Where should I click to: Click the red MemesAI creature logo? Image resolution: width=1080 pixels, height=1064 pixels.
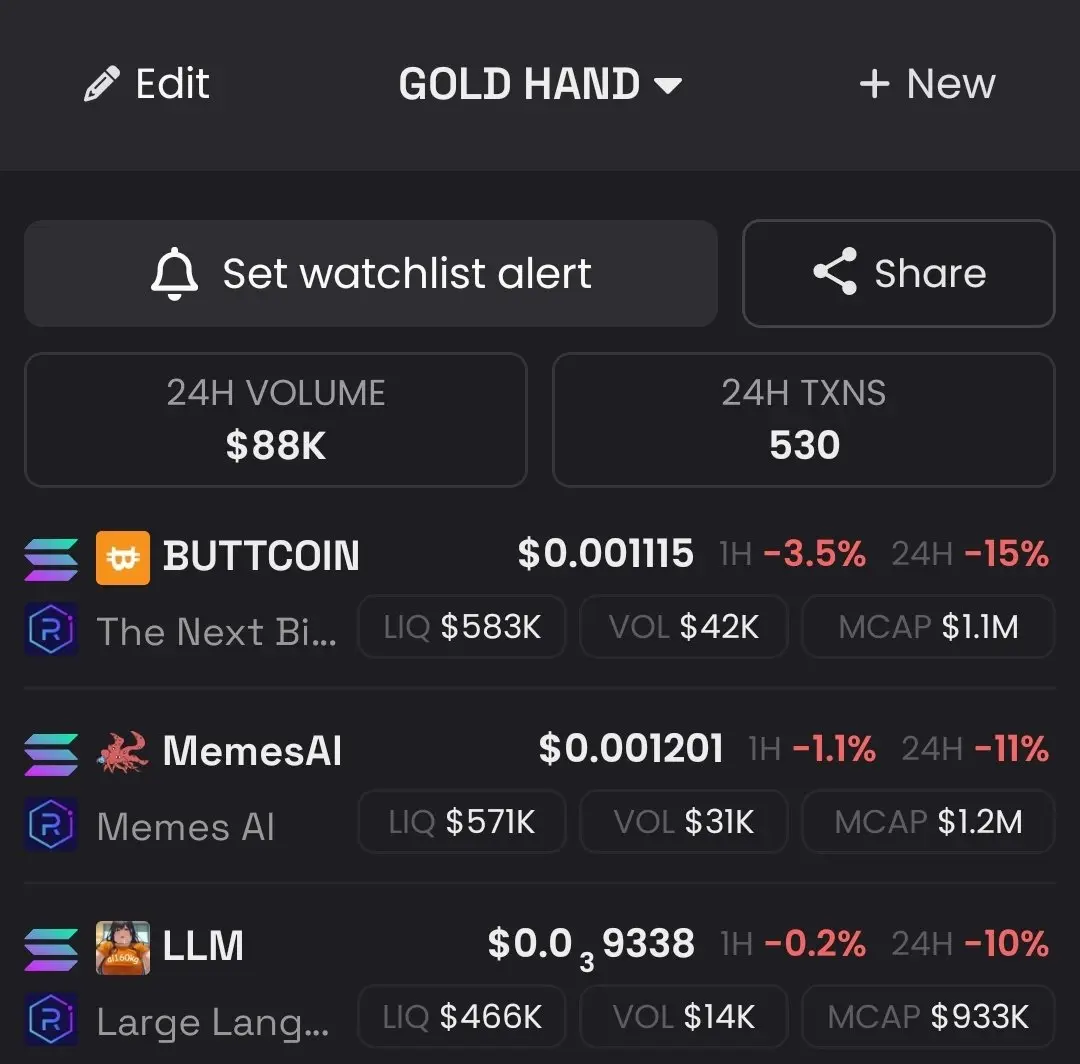click(123, 752)
